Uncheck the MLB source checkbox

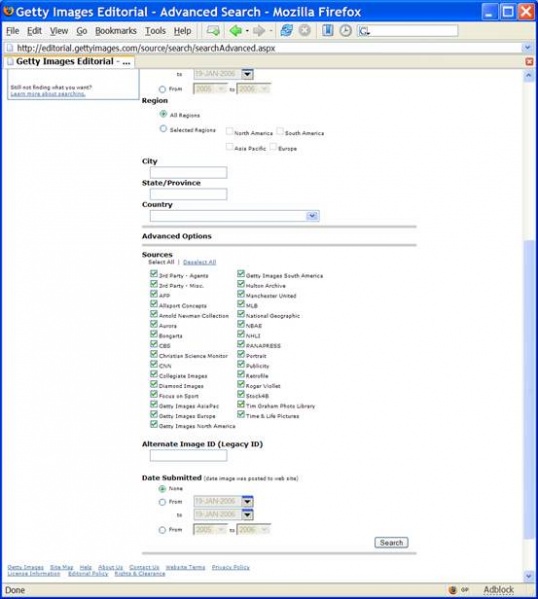coord(241,304)
